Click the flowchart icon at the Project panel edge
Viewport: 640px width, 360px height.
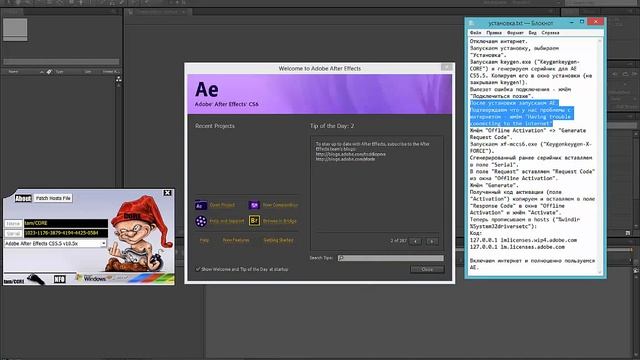118,79
